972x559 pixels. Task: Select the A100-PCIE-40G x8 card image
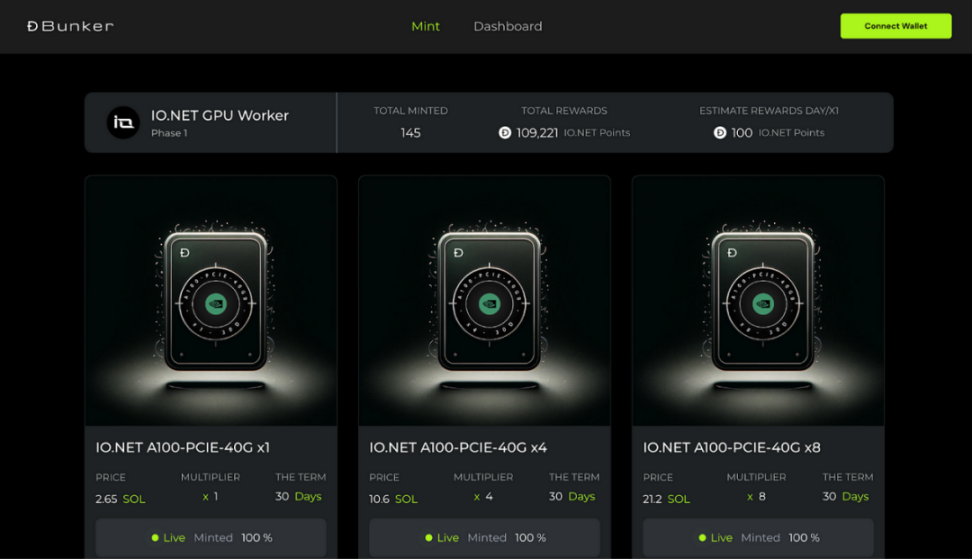(x=758, y=301)
